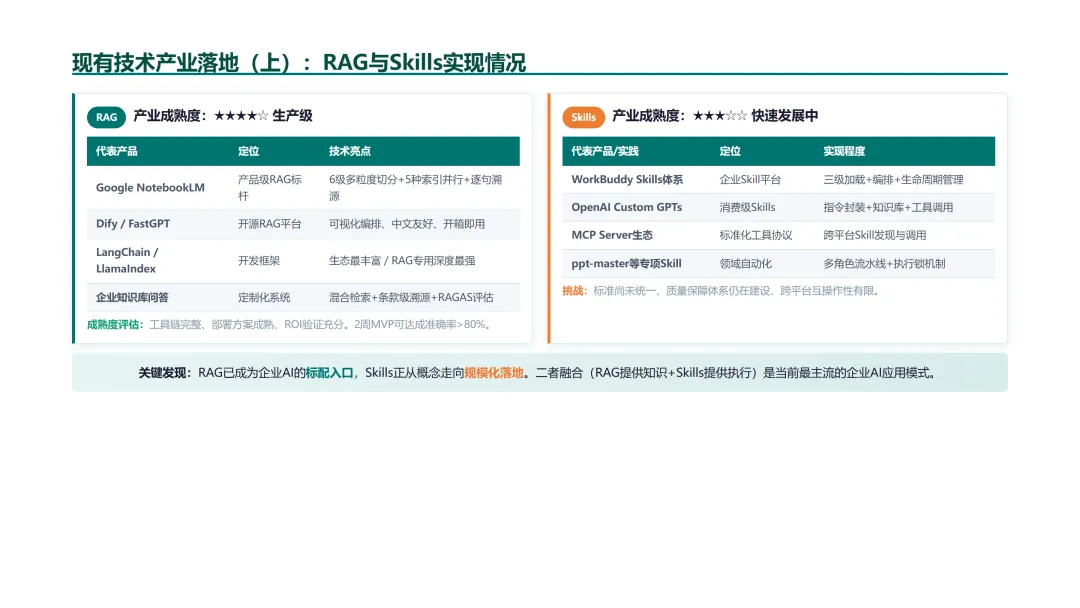Click the 企业Skill平台 cell
This screenshot has height=608, width=1080.
click(x=750, y=180)
